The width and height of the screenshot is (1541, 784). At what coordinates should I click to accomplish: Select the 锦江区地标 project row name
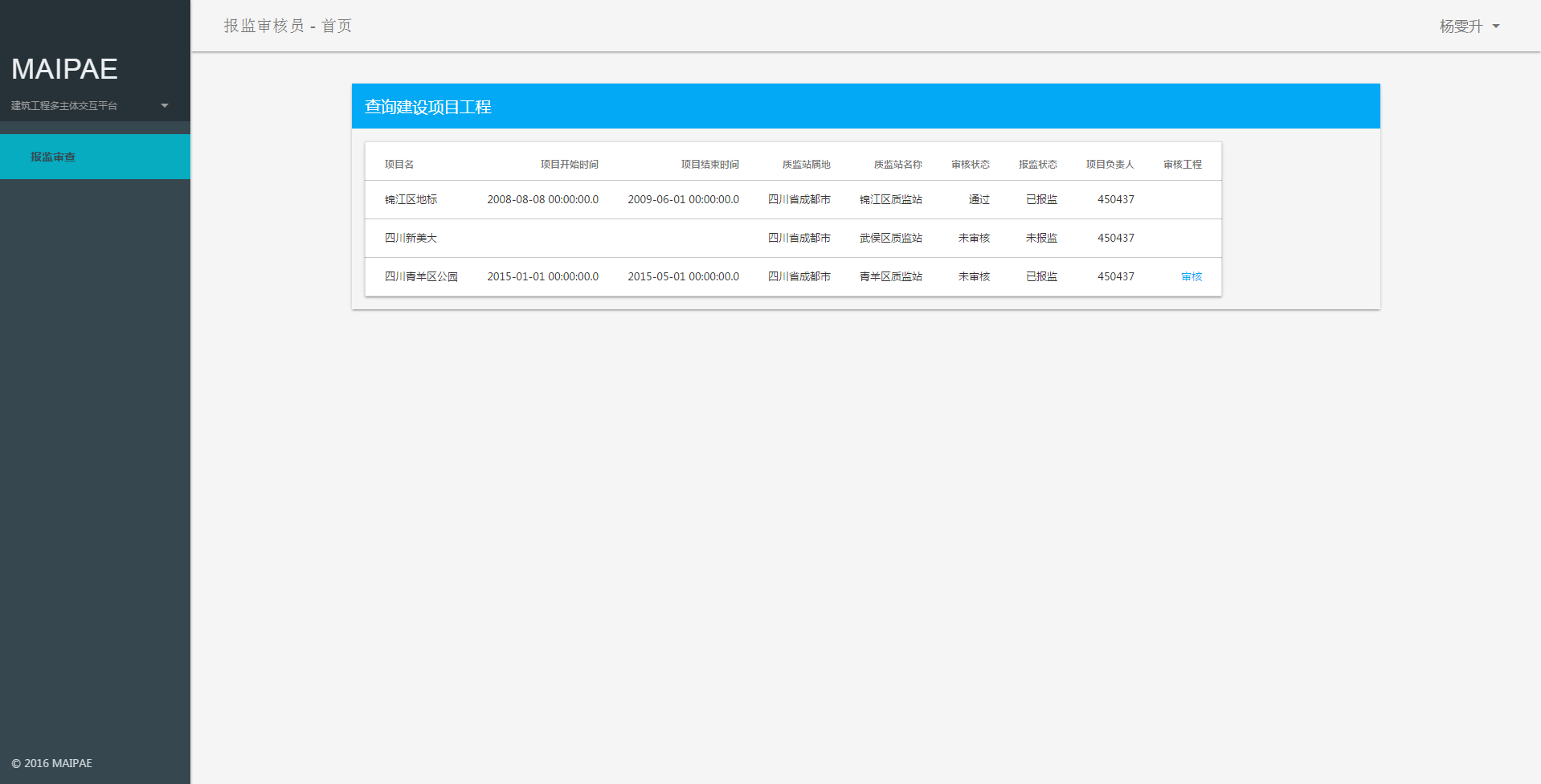[x=411, y=200]
